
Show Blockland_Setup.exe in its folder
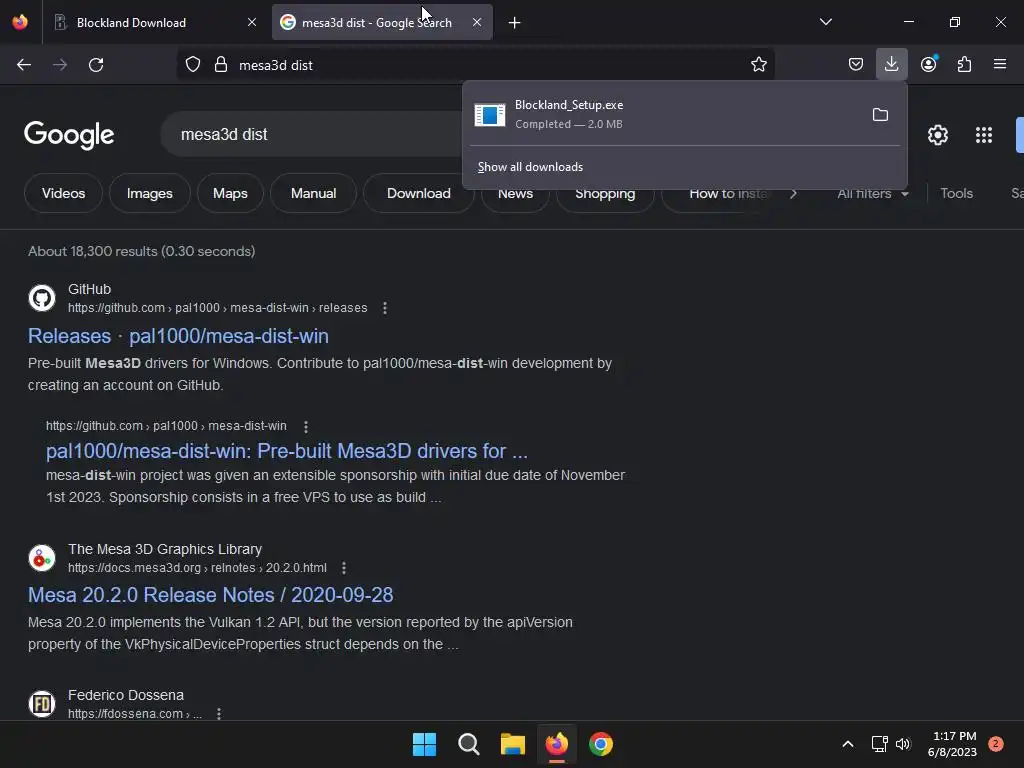click(x=880, y=115)
